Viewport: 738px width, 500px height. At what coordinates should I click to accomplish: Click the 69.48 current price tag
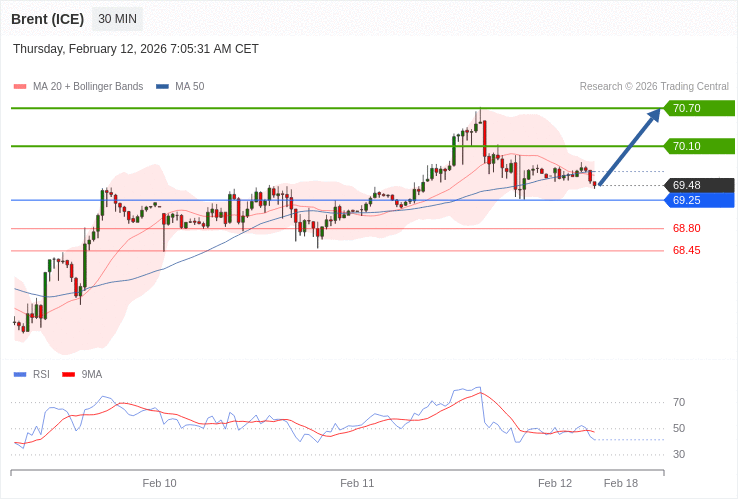(699, 185)
